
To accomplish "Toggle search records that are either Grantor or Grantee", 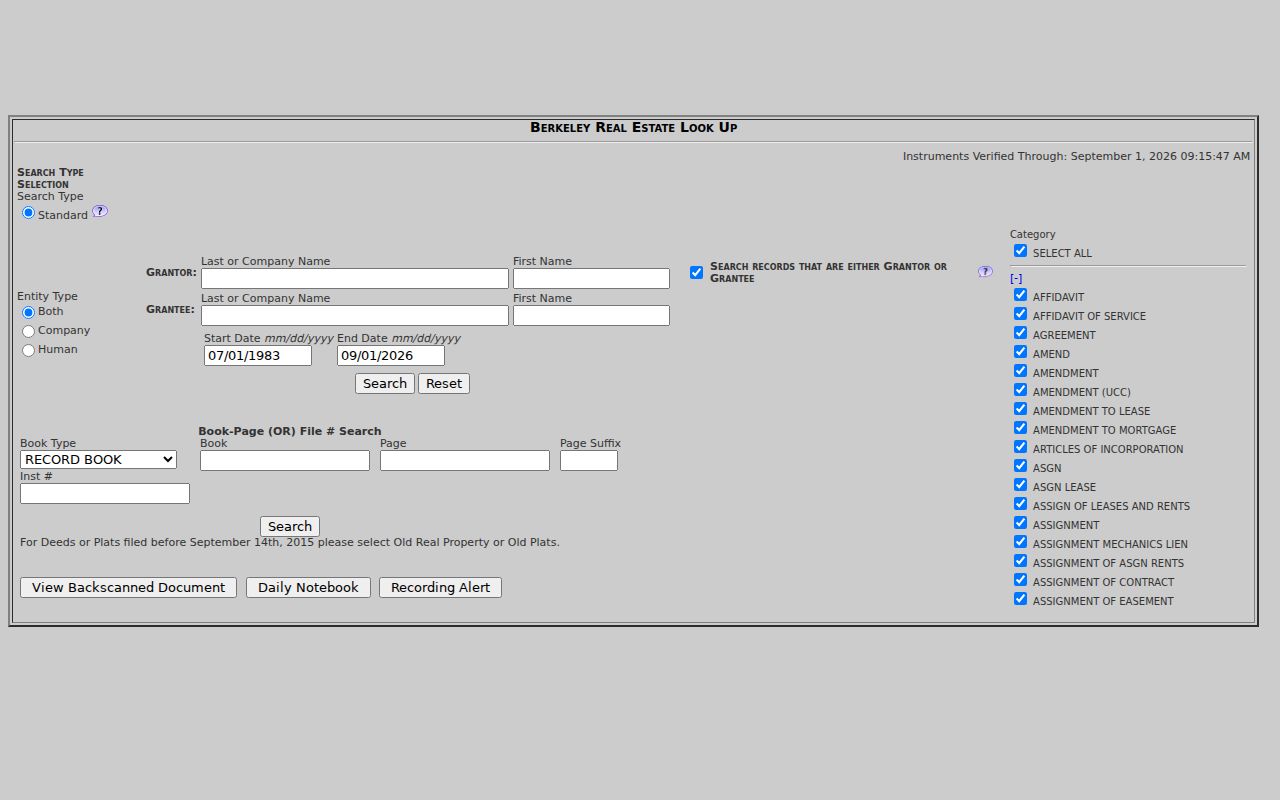I will (x=696, y=272).
